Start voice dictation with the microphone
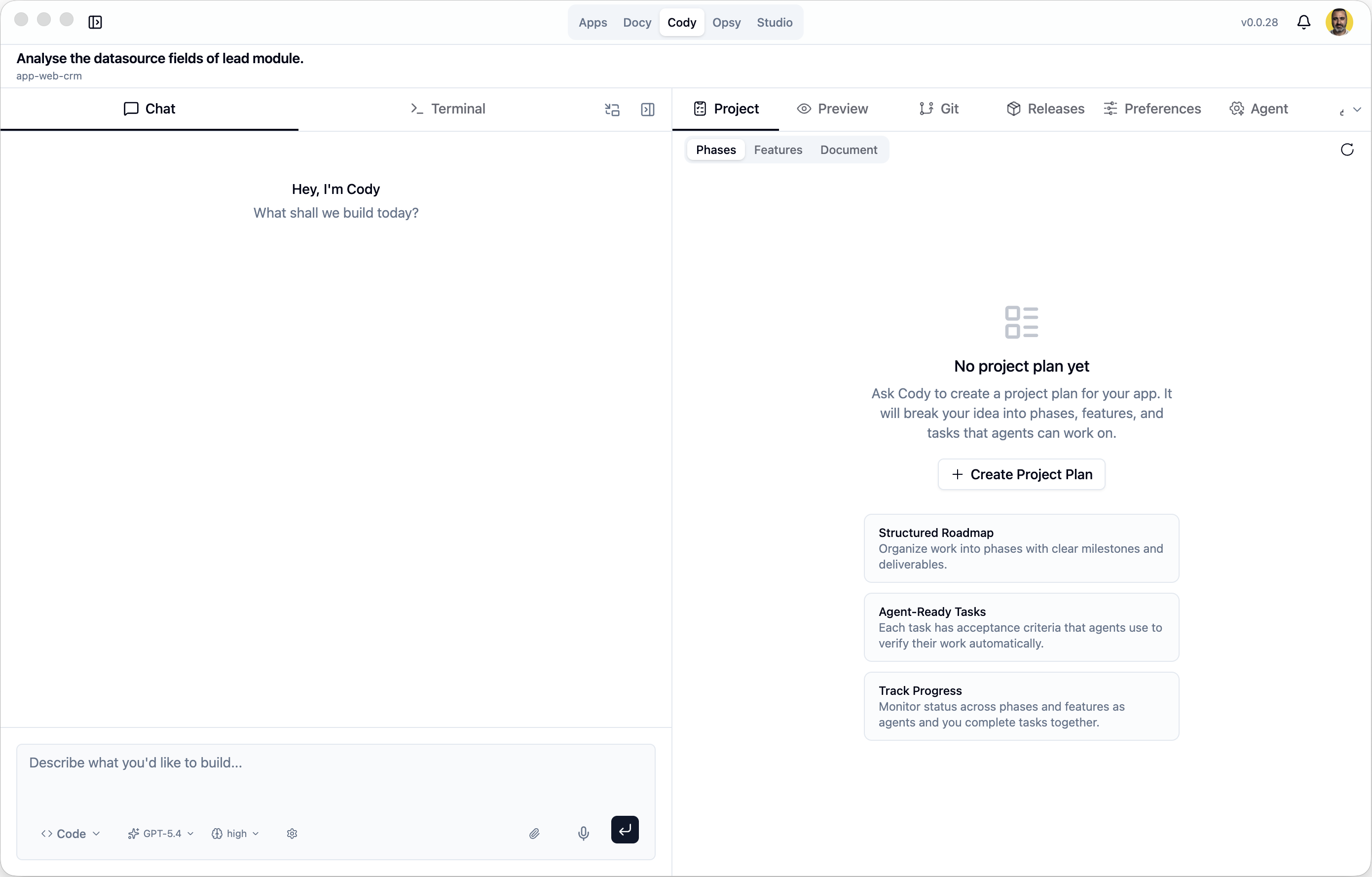Screen dimensions: 1372x877 coord(583,833)
